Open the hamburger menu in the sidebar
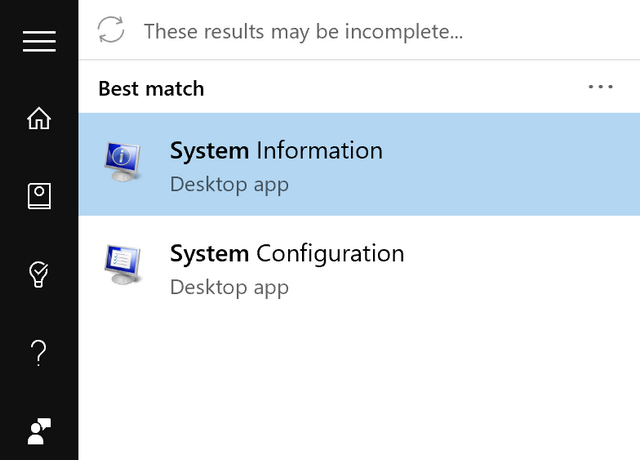Viewport: 640px width, 460px height. click(x=39, y=41)
